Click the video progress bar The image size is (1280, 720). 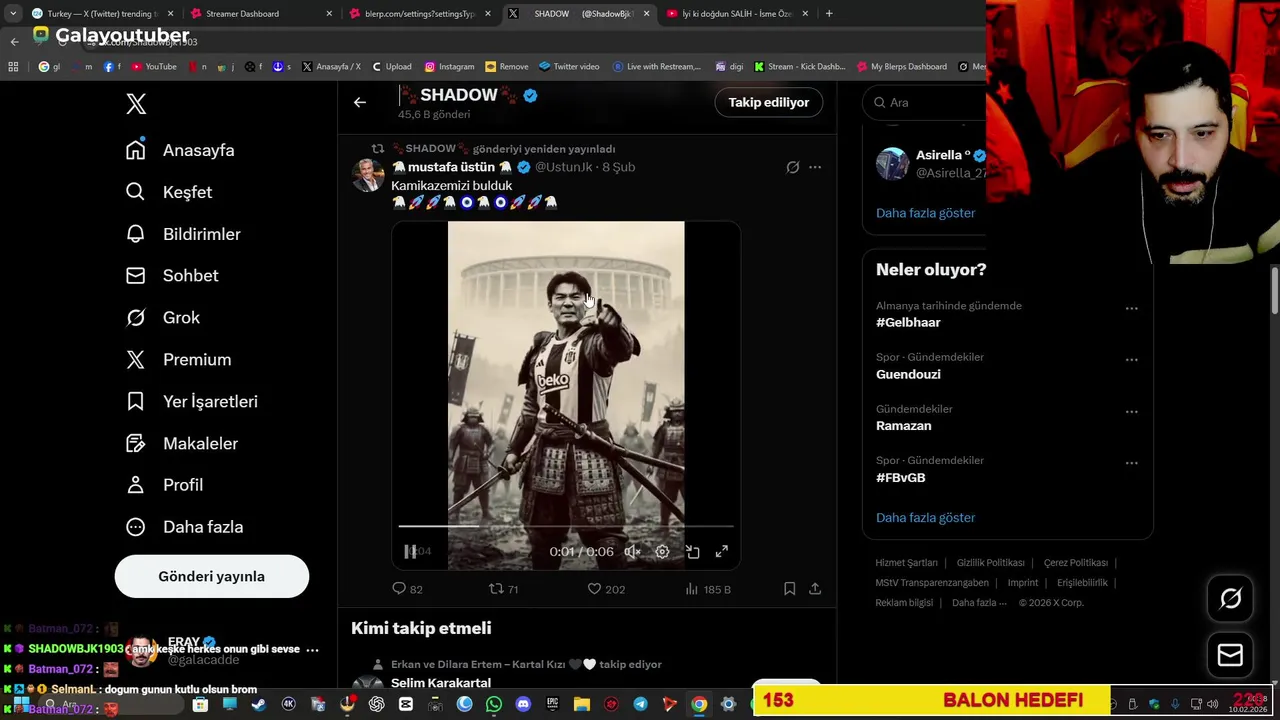566,526
